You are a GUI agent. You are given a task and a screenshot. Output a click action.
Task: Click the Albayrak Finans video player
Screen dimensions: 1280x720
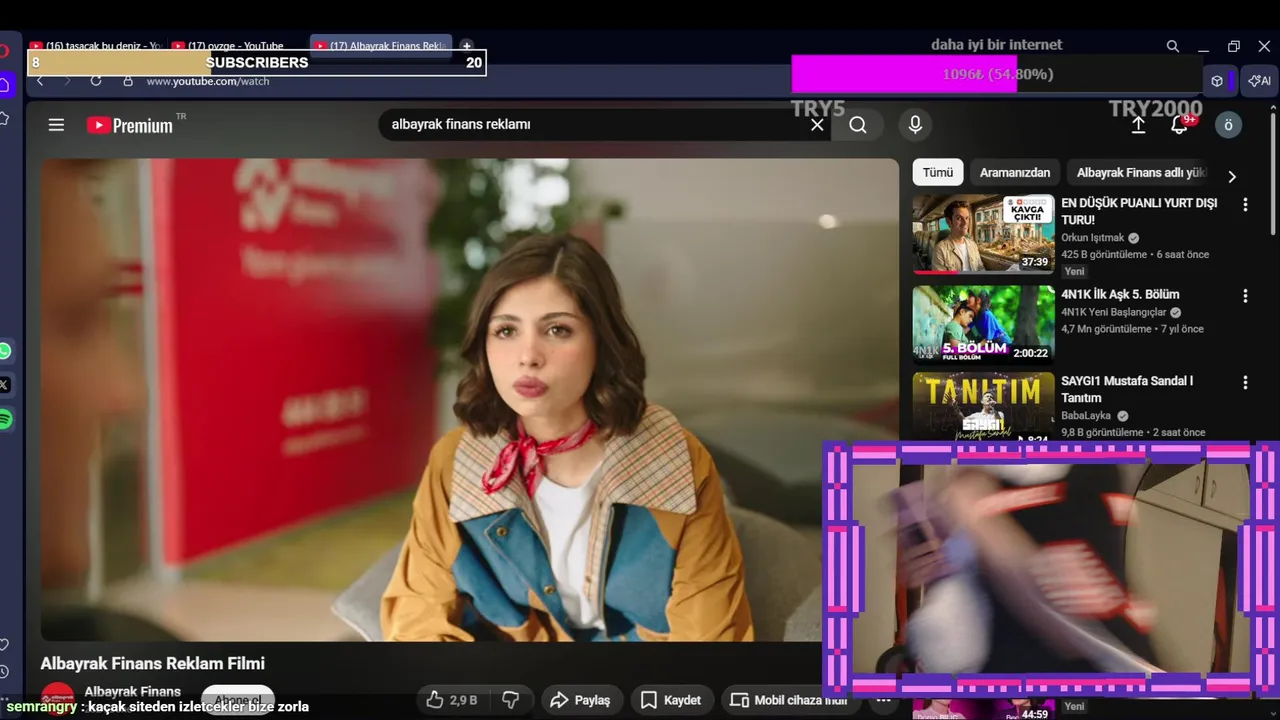tap(470, 400)
